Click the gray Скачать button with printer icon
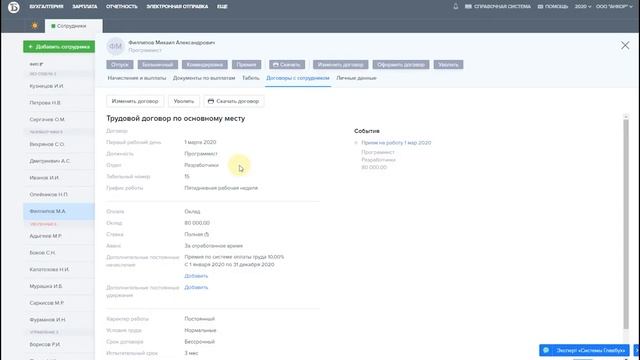 click(287, 64)
